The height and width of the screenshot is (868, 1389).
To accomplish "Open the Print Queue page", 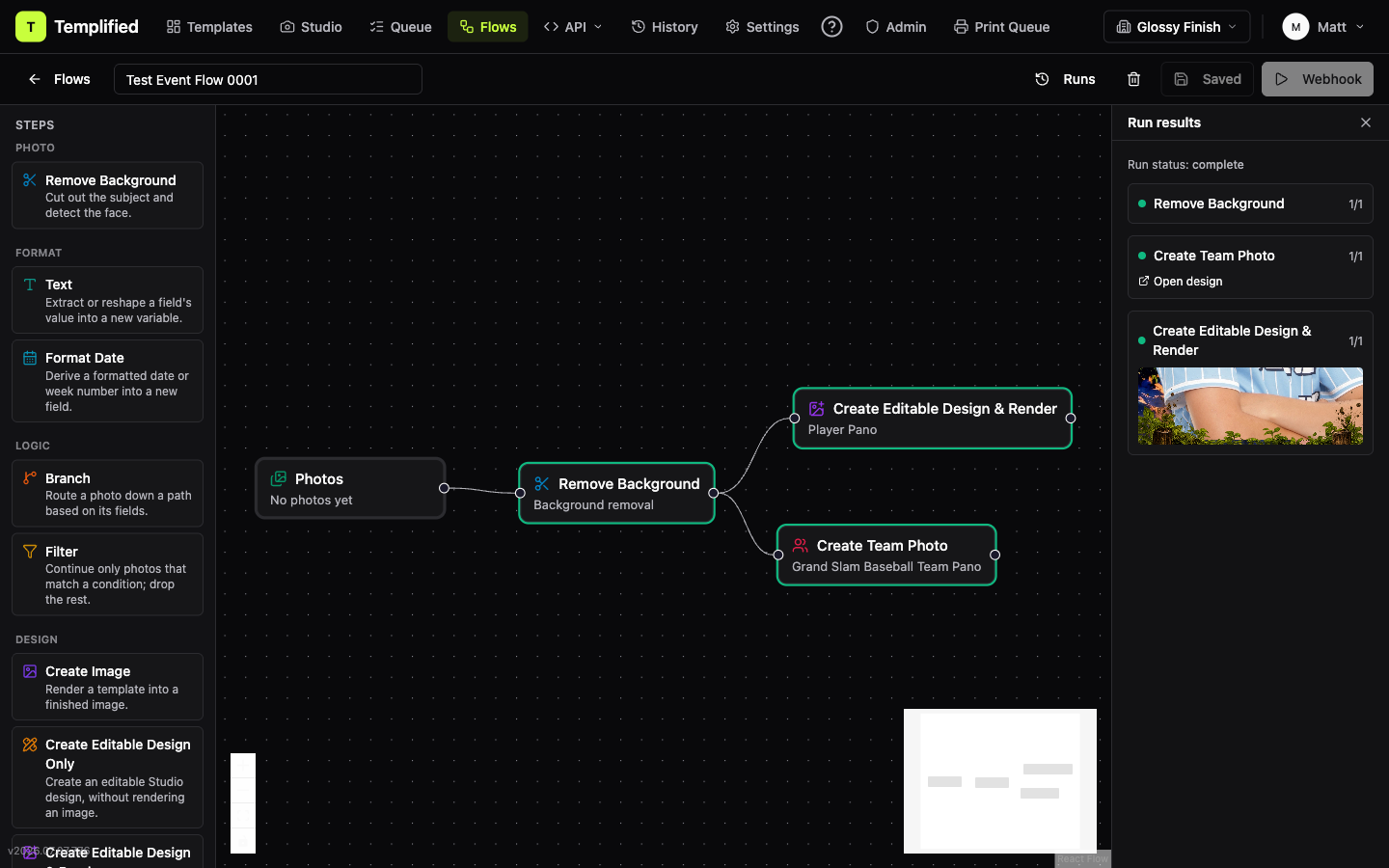I will click(x=1001, y=27).
